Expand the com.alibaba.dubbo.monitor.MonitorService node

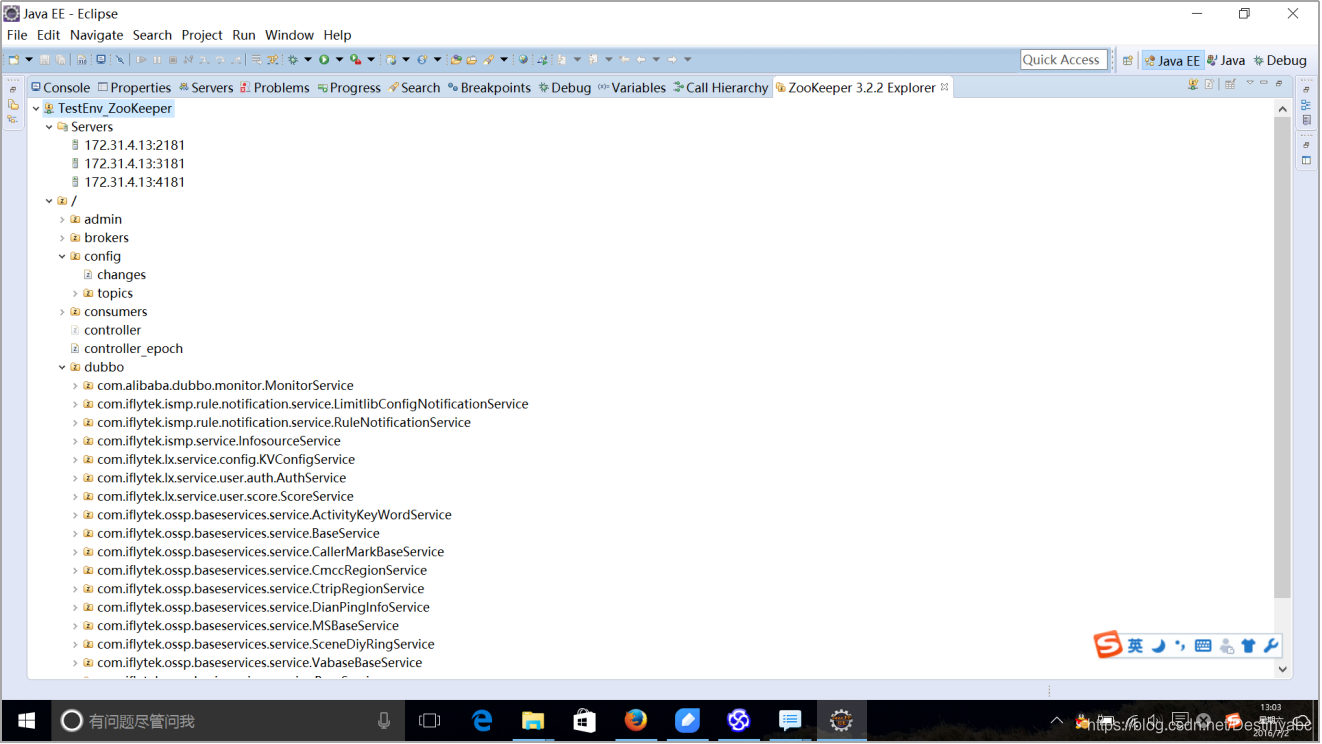[75, 386]
